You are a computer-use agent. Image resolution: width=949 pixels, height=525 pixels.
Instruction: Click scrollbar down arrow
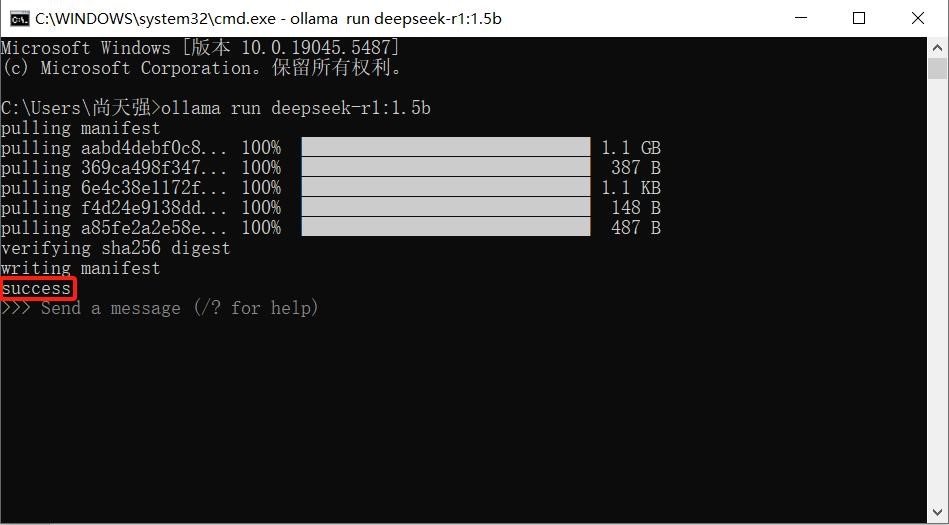[938, 512]
